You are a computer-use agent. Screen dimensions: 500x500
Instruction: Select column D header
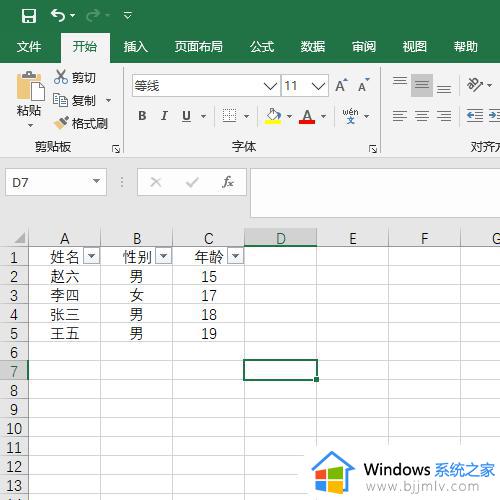pos(280,238)
